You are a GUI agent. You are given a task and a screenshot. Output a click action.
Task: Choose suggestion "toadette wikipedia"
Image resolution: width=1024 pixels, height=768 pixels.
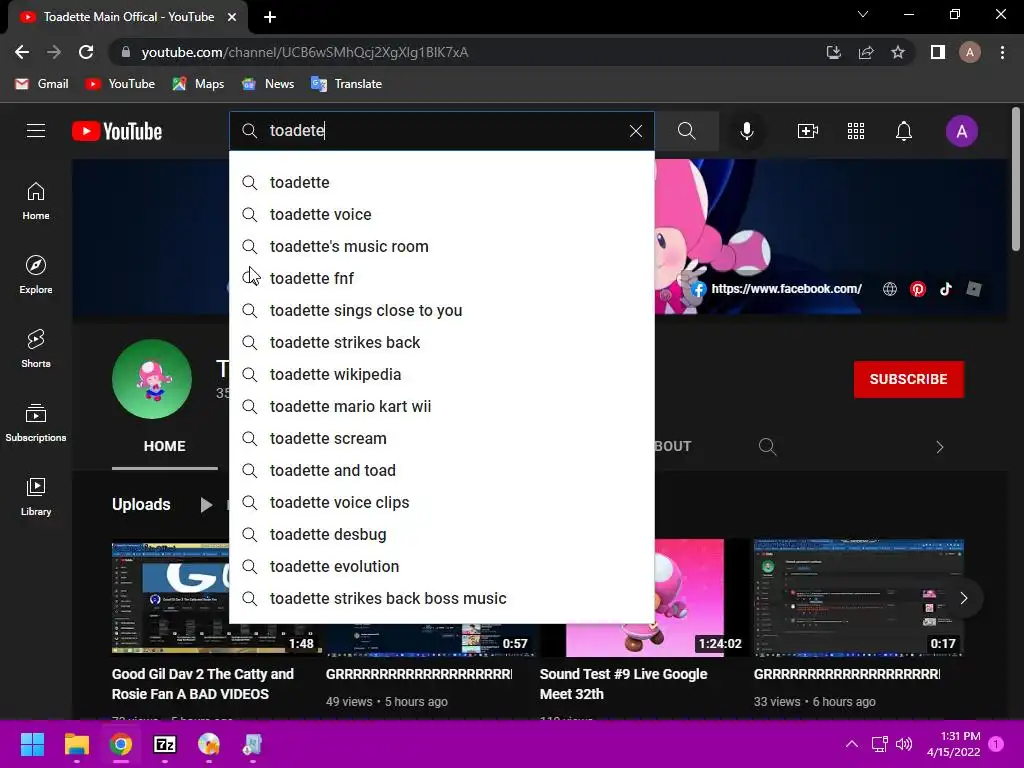(x=442, y=374)
